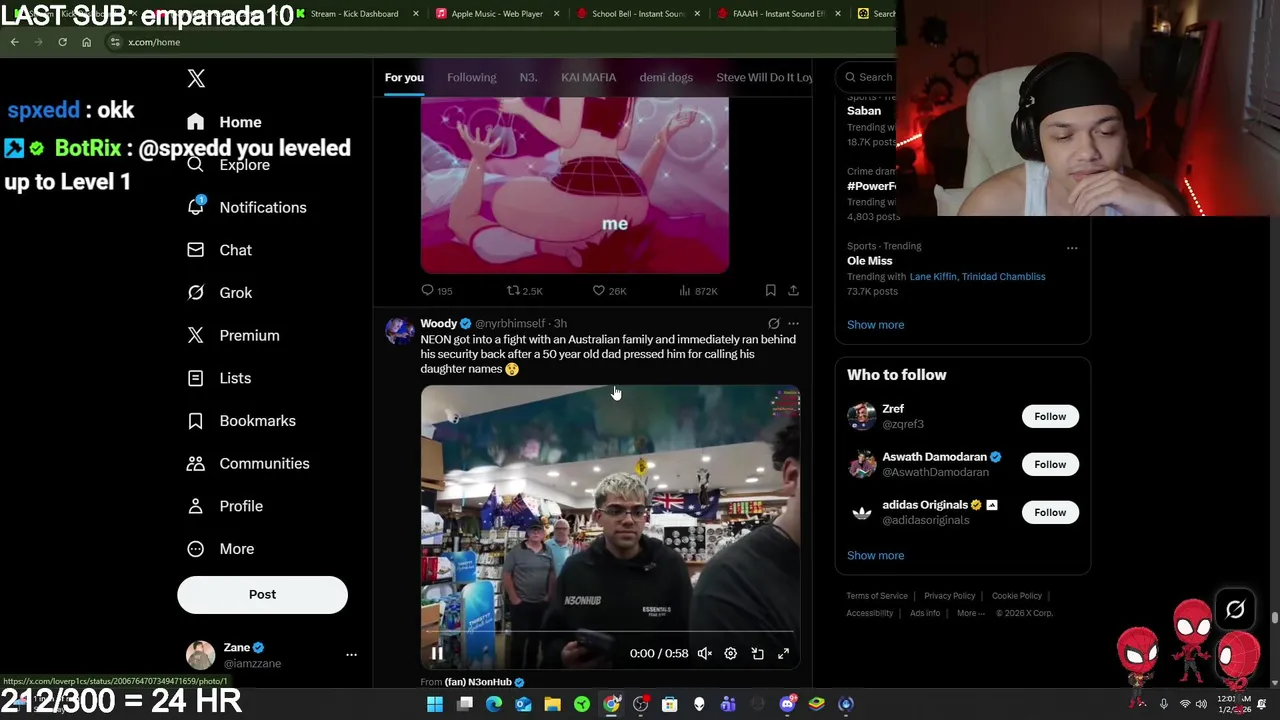This screenshot has height=720, width=1280.
Task: Open Bookmarks in the sidebar
Action: [241, 421]
